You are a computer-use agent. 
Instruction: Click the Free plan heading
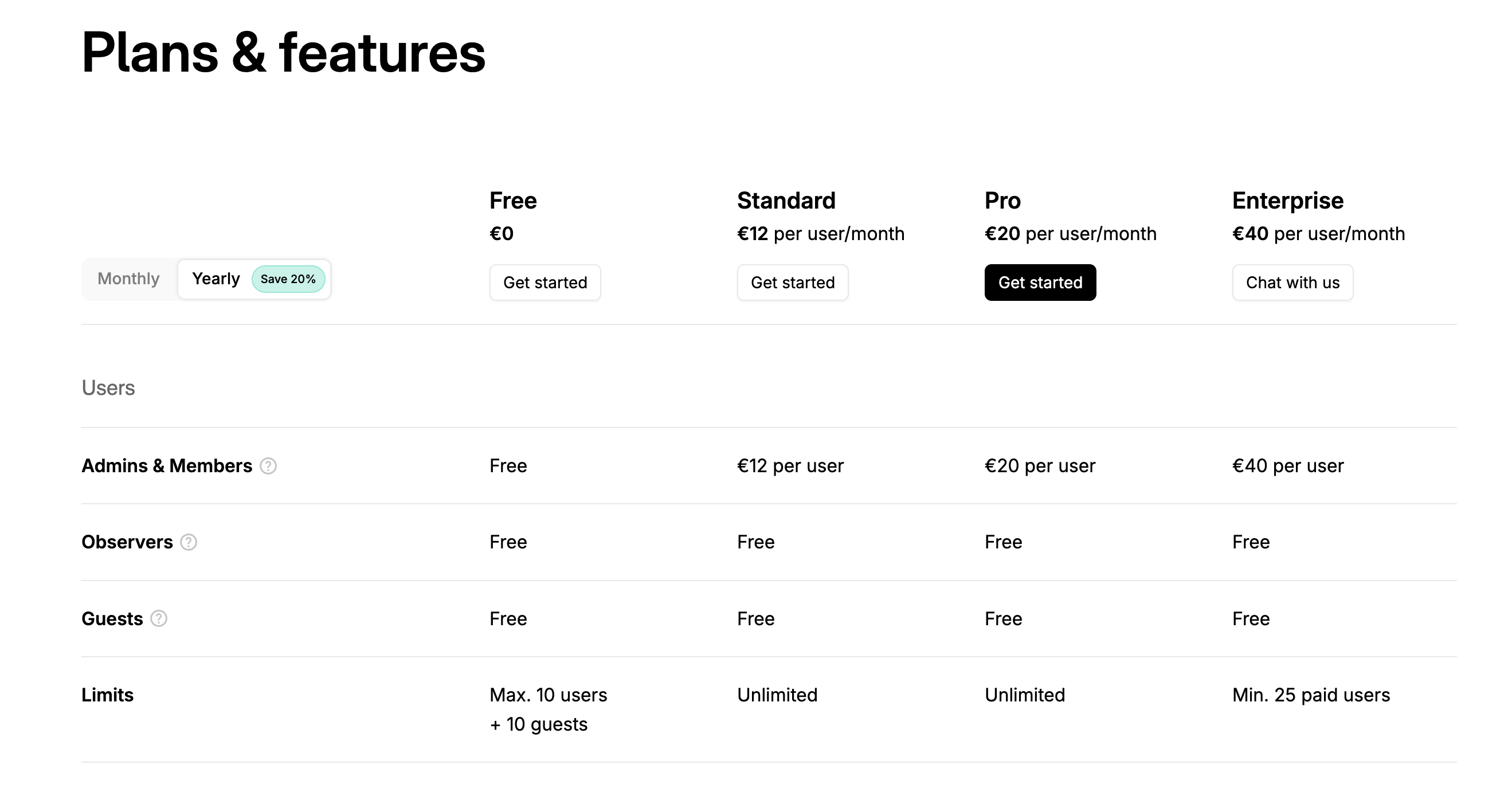(x=513, y=201)
